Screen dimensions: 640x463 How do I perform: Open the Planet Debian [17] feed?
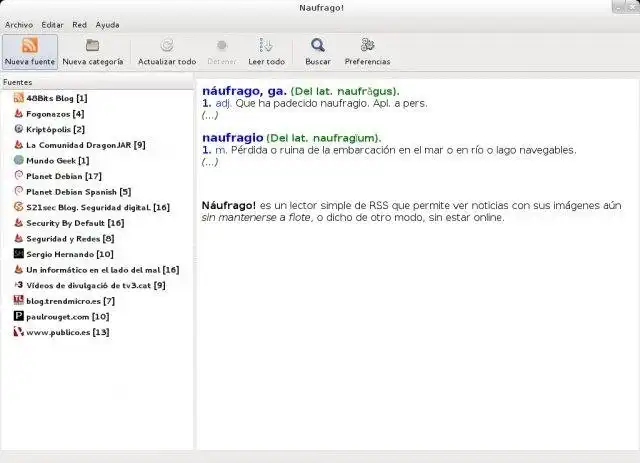click(64, 176)
